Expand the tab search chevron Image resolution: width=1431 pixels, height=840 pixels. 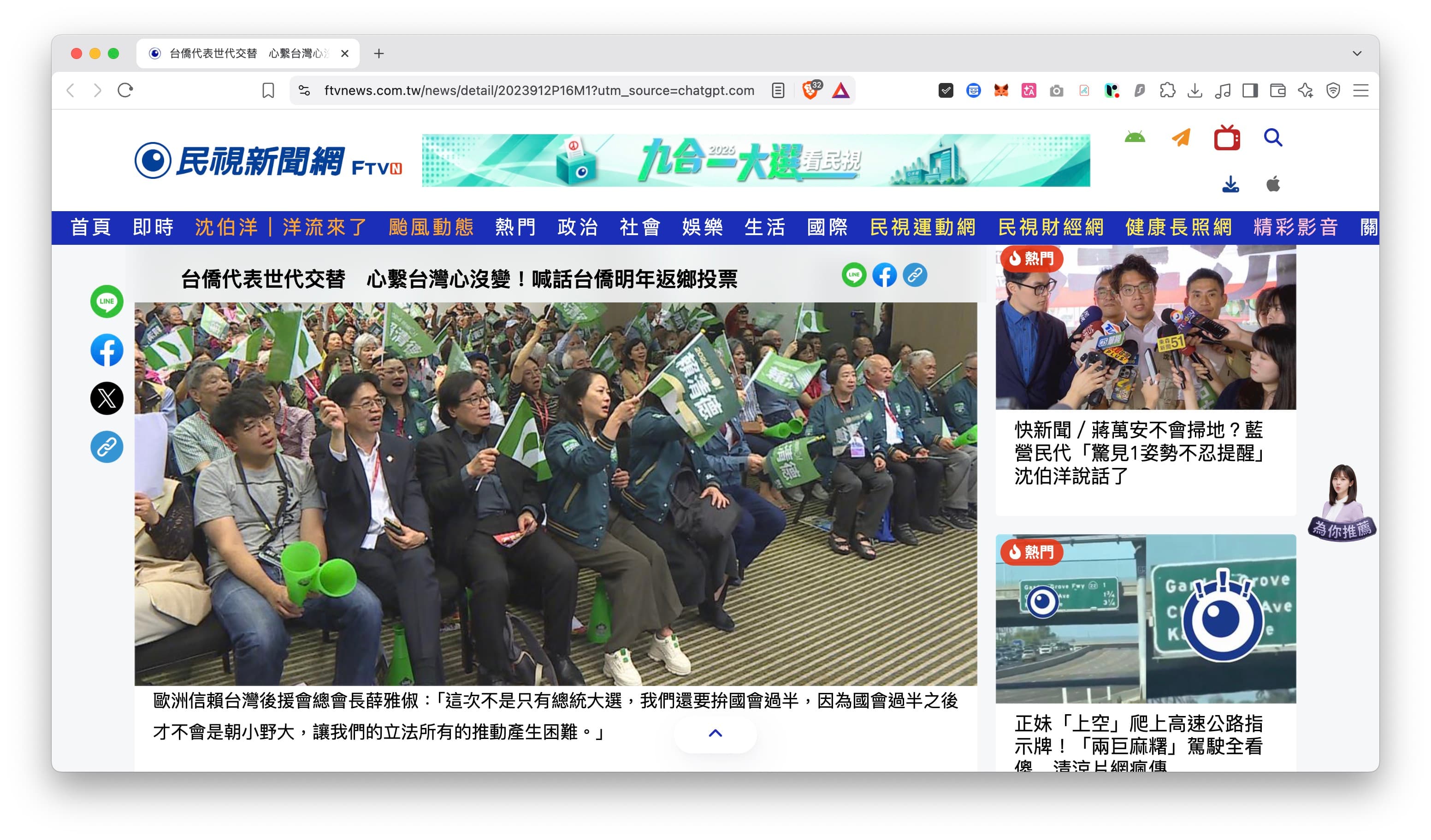click(1357, 53)
